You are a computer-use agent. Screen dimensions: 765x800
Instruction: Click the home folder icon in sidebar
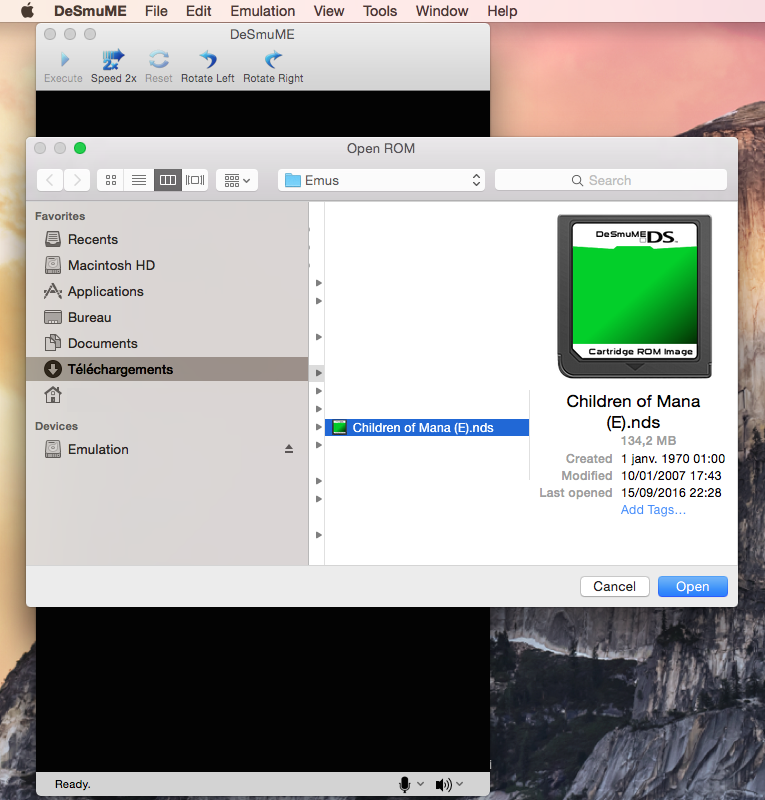(x=53, y=395)
